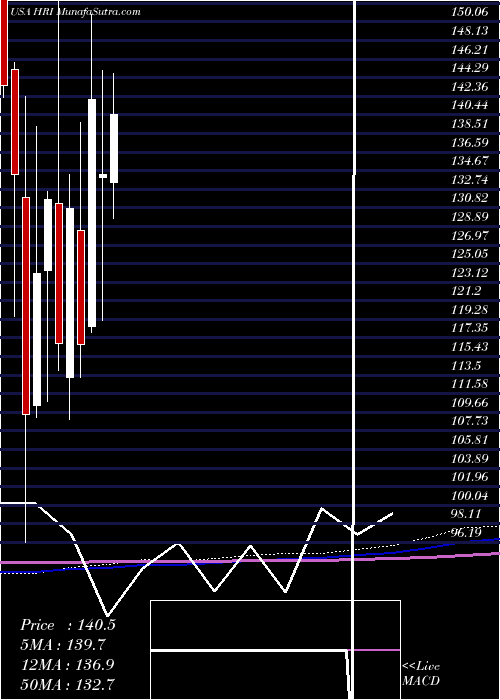Click the 113.5 price axis label
The image size is (500, 700).
point(466,366)
